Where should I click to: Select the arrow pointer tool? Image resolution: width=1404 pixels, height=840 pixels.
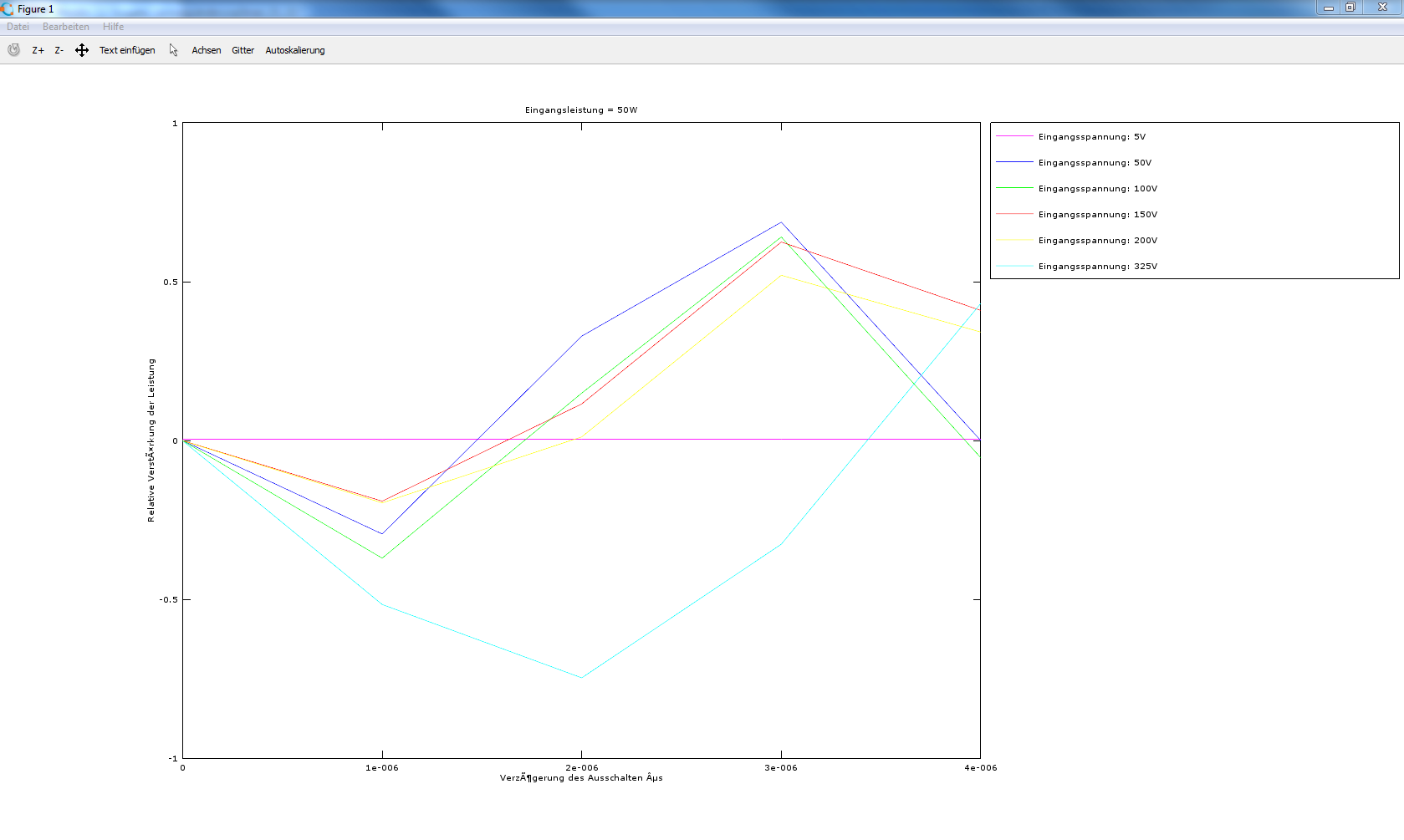(x=174, y=50)
